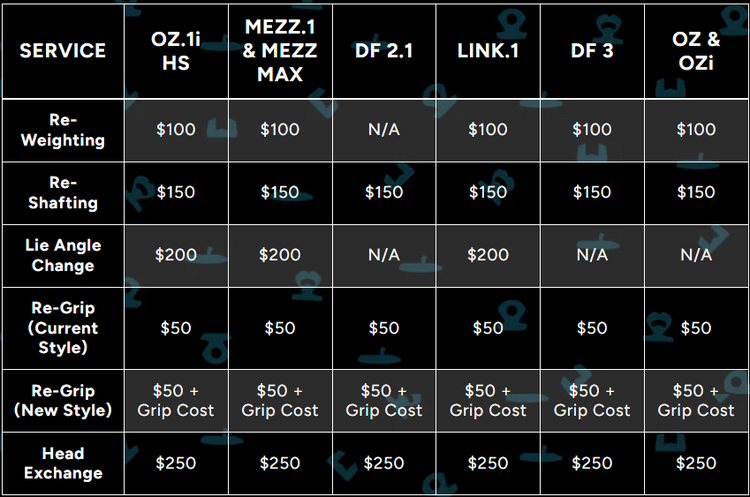Click Re-Grip Current Style $50 under OZ.1i HS
750x497 pixels.
[x=176, y=327]
